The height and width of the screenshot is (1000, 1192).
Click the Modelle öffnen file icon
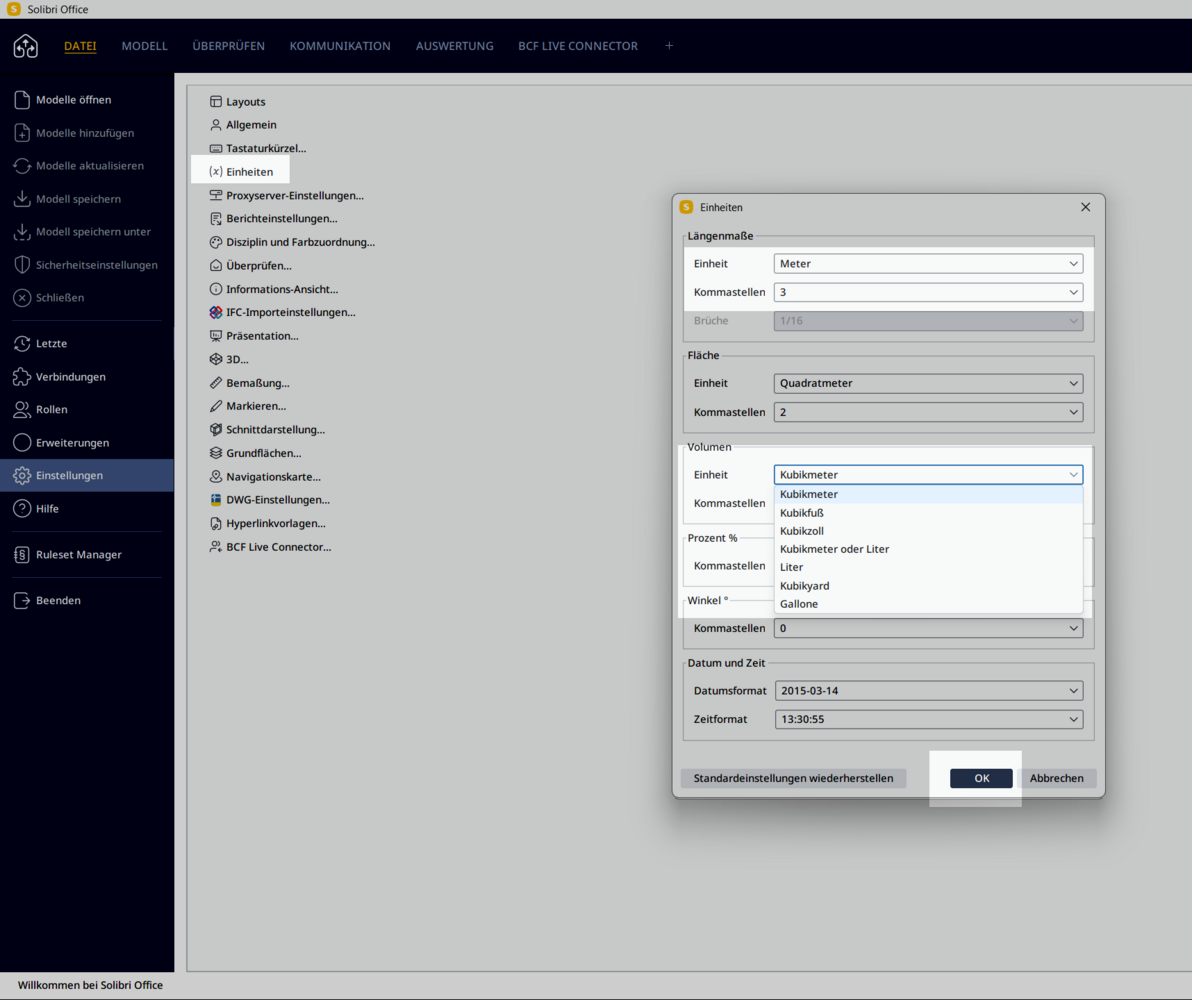[x=22, y=100]
